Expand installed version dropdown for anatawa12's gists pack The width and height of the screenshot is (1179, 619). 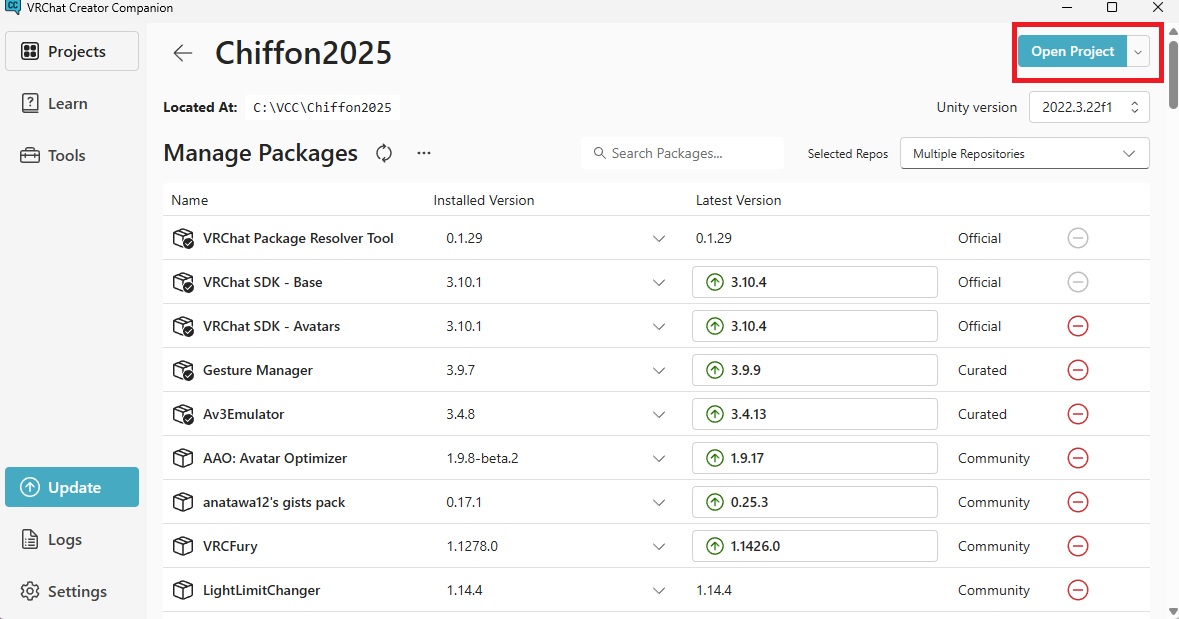pyautogui.click(x=659, y=502)
